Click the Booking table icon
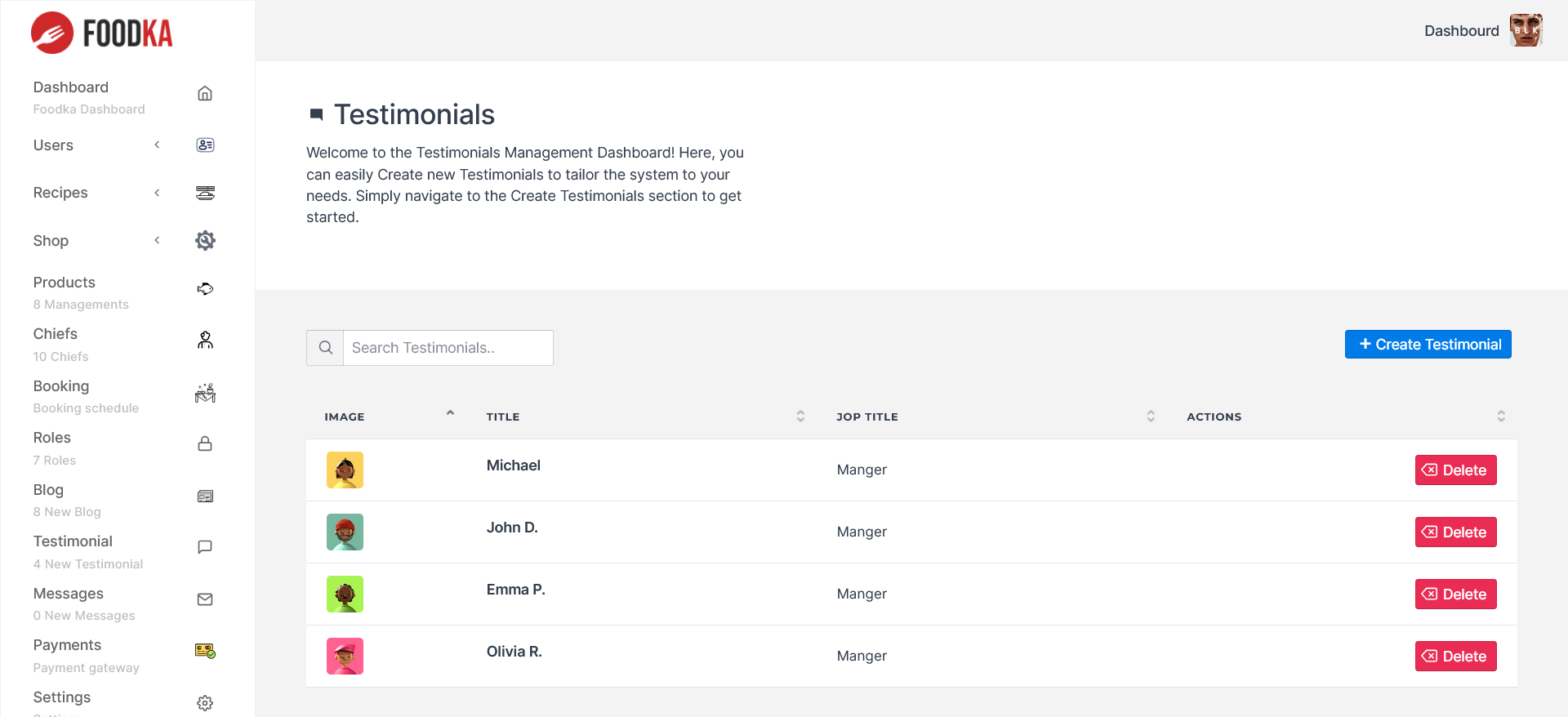1568x717 pixels. (205, 393)
